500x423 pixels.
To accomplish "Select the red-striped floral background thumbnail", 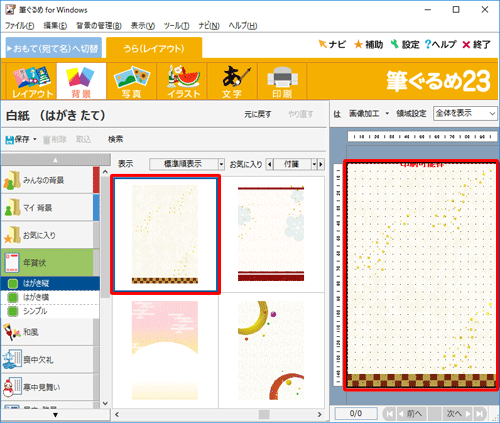I will [271, 234].
